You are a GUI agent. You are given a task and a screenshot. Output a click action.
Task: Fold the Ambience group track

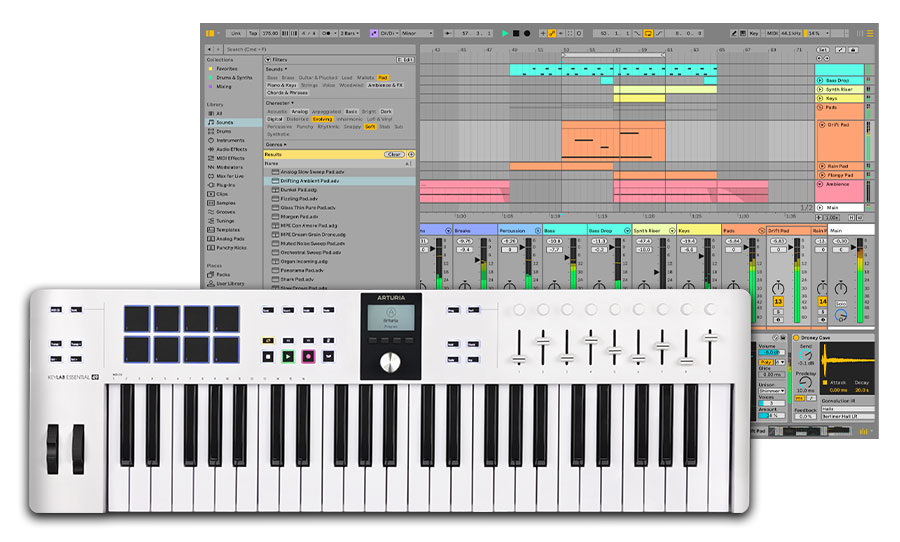pos(820,184)
